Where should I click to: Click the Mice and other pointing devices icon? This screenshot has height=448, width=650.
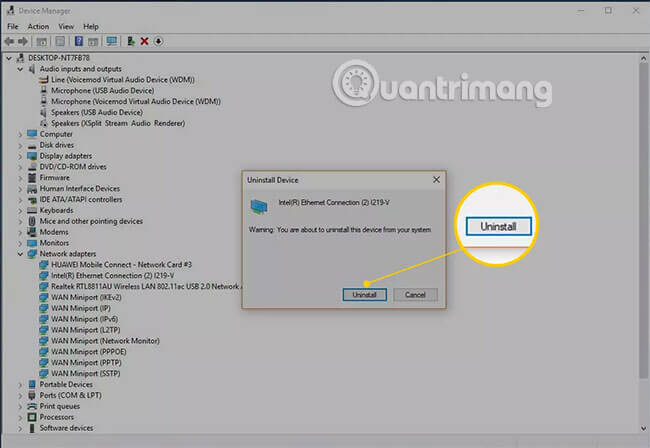[32, 221]
